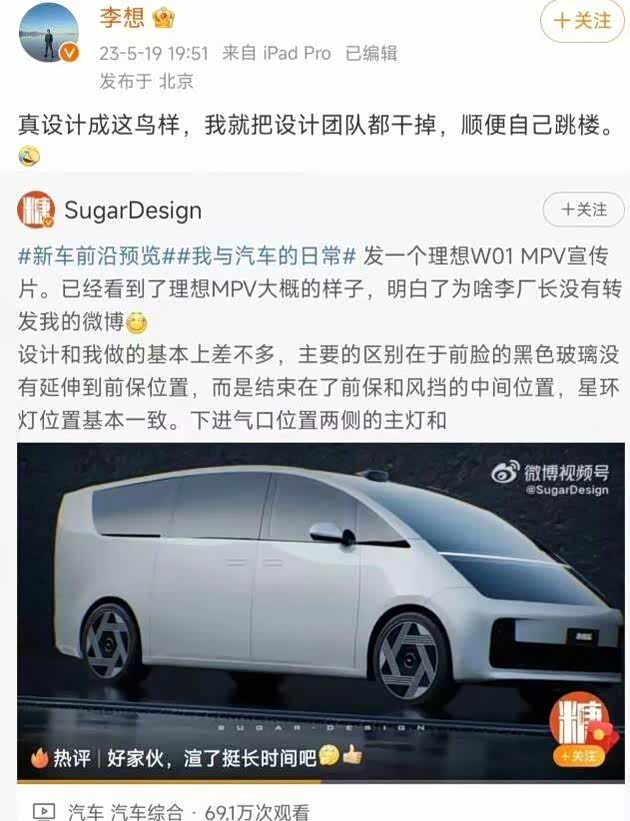Open the SugarDesign avatar icon
630x821 pixels.
click(36, 210)
